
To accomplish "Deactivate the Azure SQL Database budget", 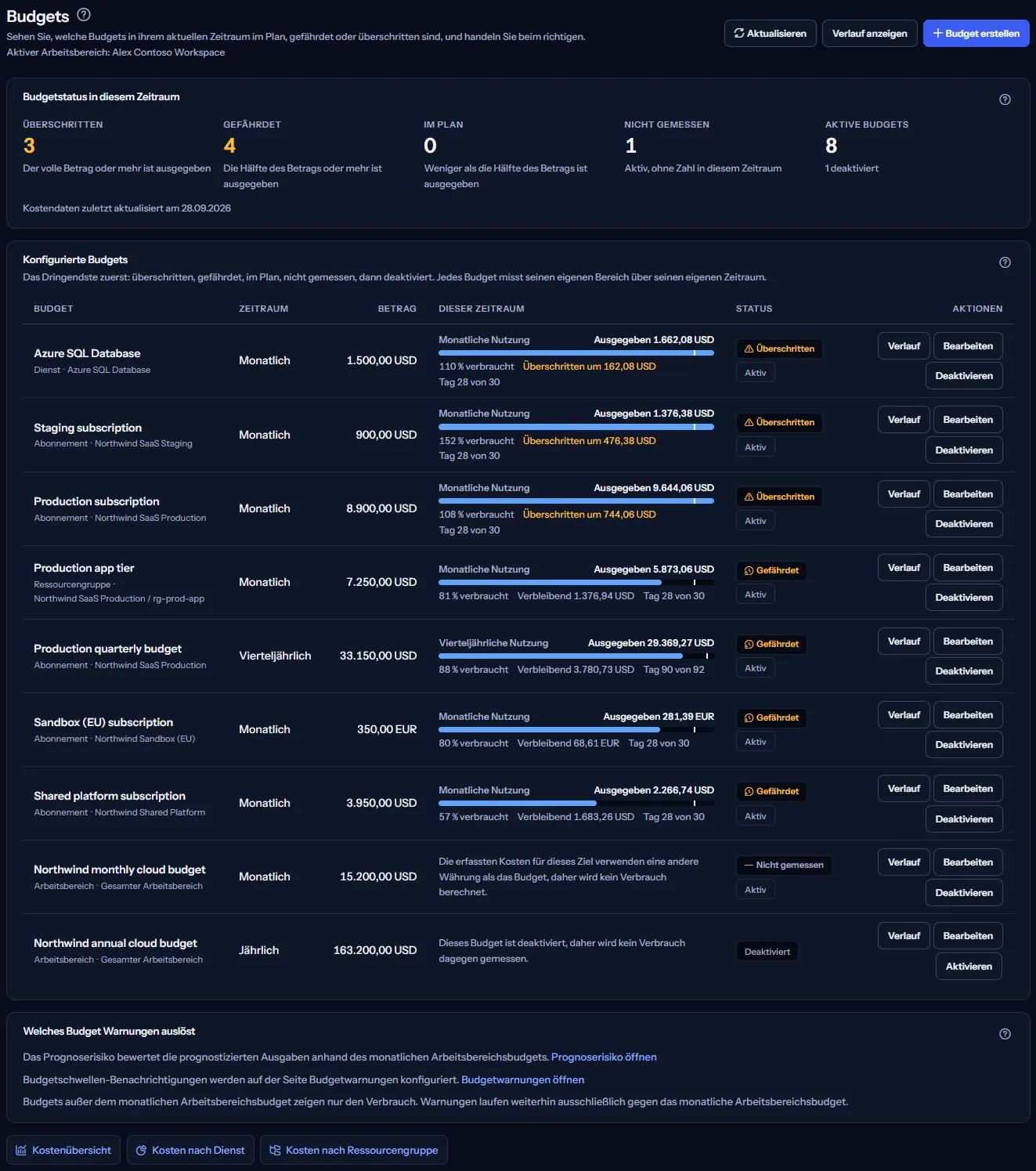I will click(x=964, y=376).
